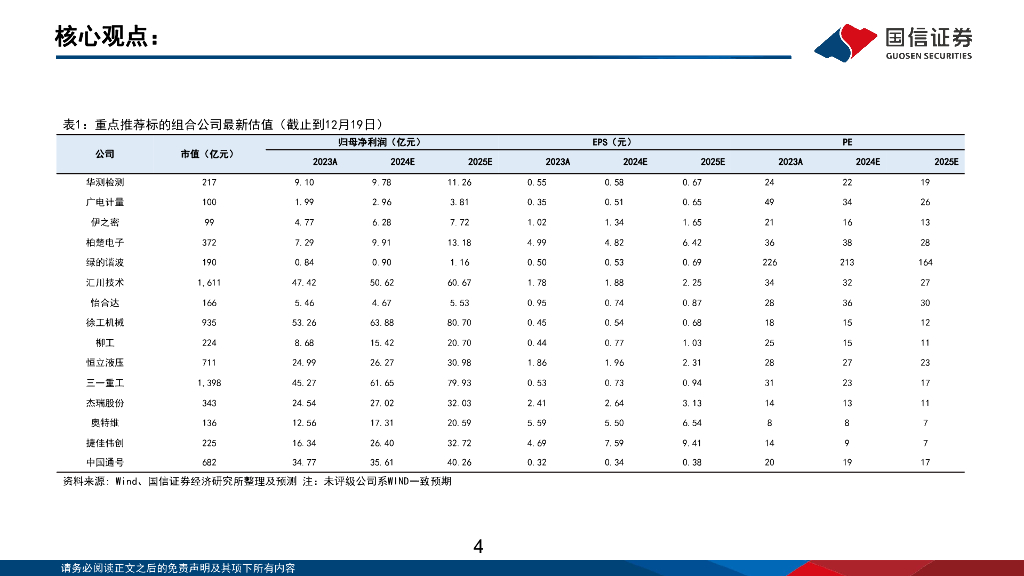Select the table caption 表1：重点推荐标的组合公司最新估值
Viewport: 1024px width, 576px height.
coord(169,124)
